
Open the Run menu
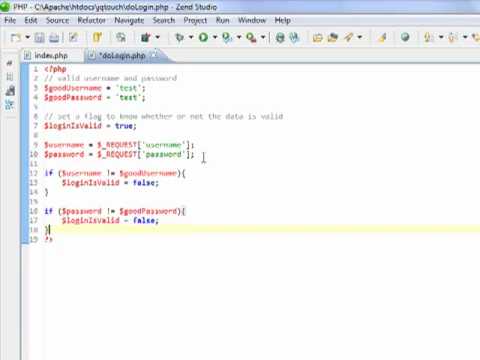coord(222,20)
